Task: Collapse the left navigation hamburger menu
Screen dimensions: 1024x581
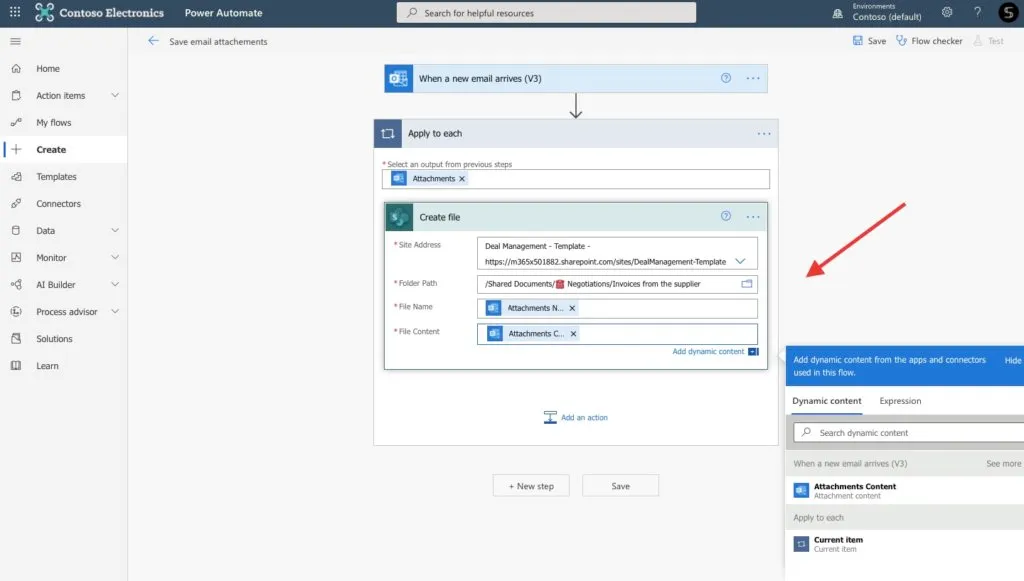Action: (16, 41)
